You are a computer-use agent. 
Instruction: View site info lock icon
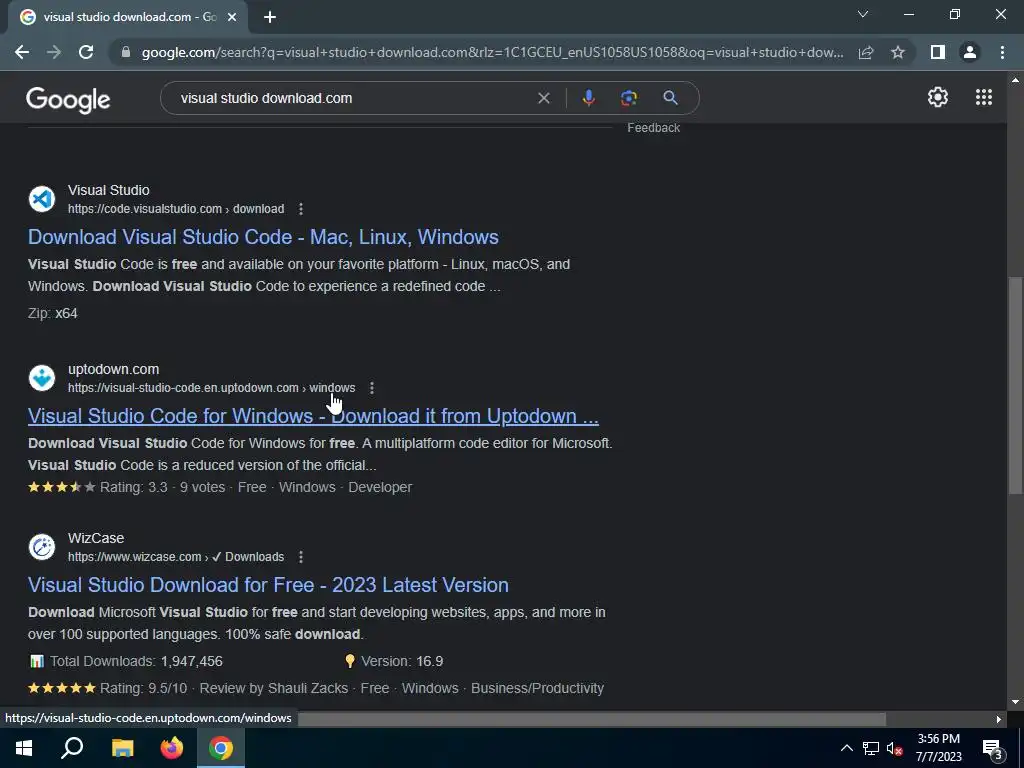click(126, 52)
